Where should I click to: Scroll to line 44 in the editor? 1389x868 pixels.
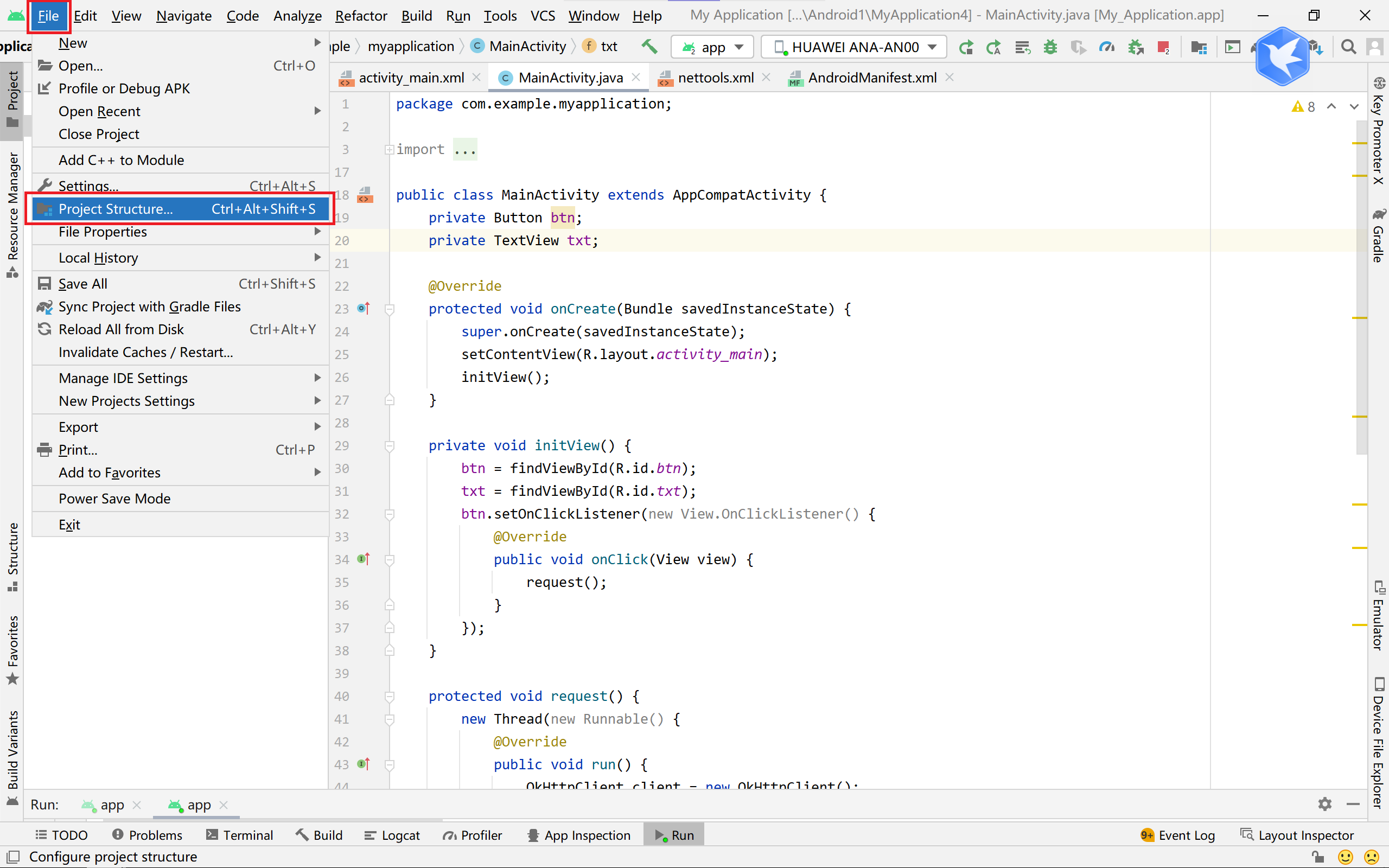coord(345,783)
